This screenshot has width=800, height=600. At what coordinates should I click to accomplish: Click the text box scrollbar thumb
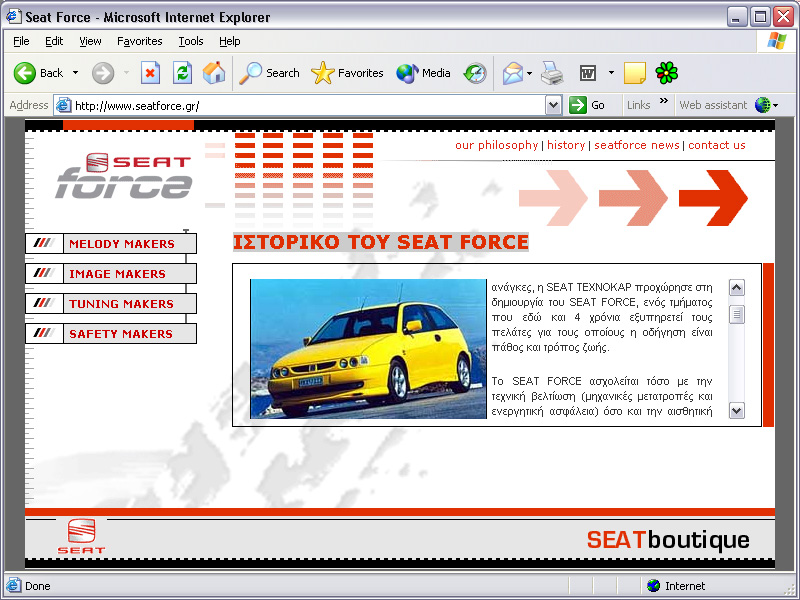pyautogui.click(x=736, y=314)
